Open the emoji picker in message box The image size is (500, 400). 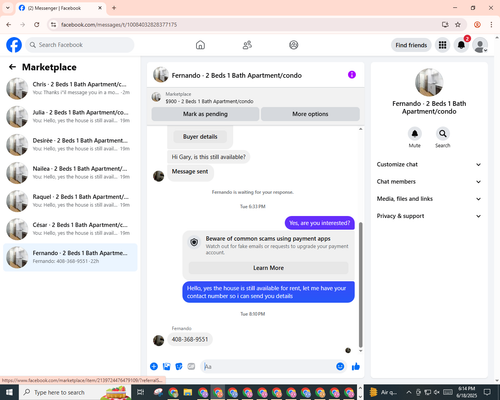pyautogui.click(x=340, y=367)
